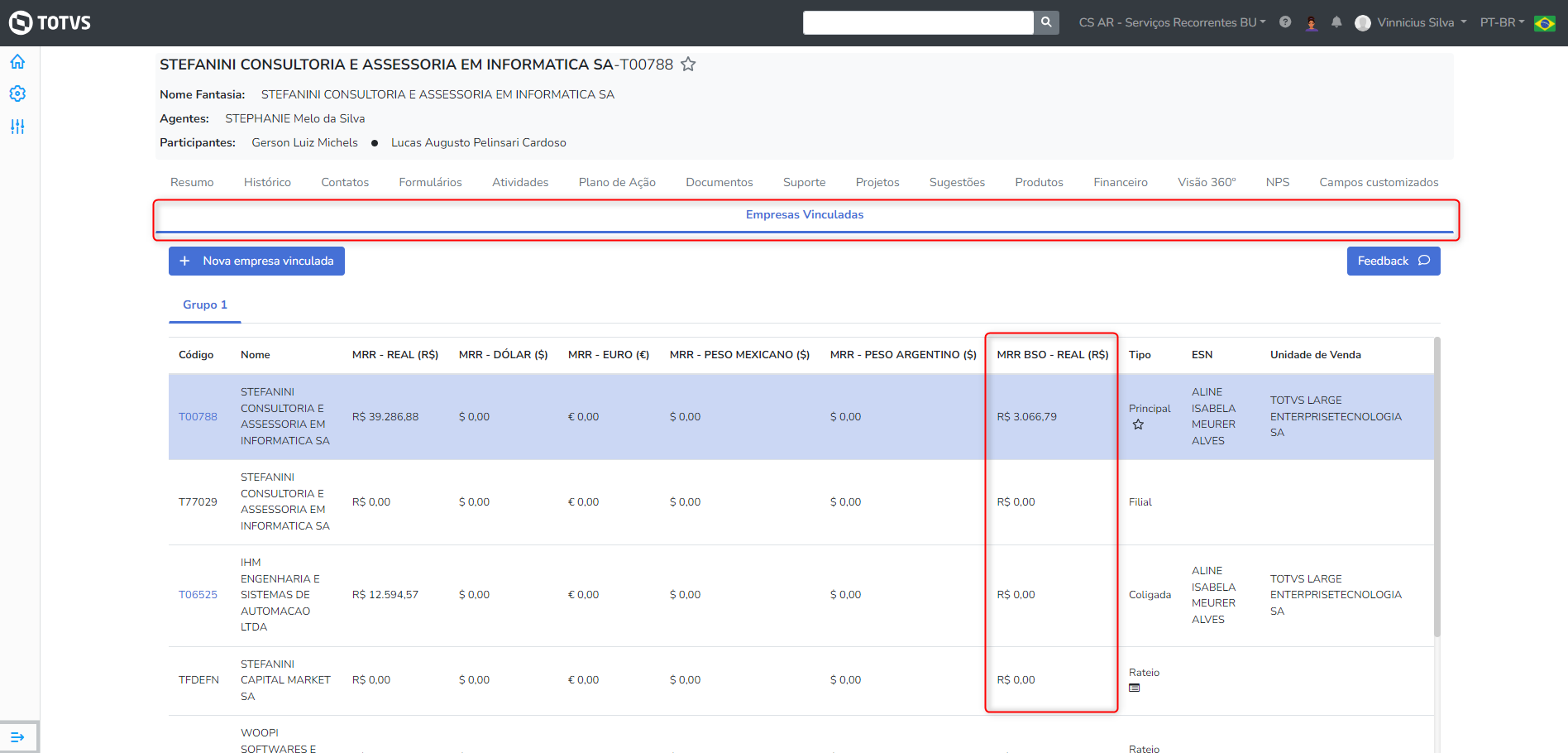Open the Financeiro tab

pos(1121,182)
